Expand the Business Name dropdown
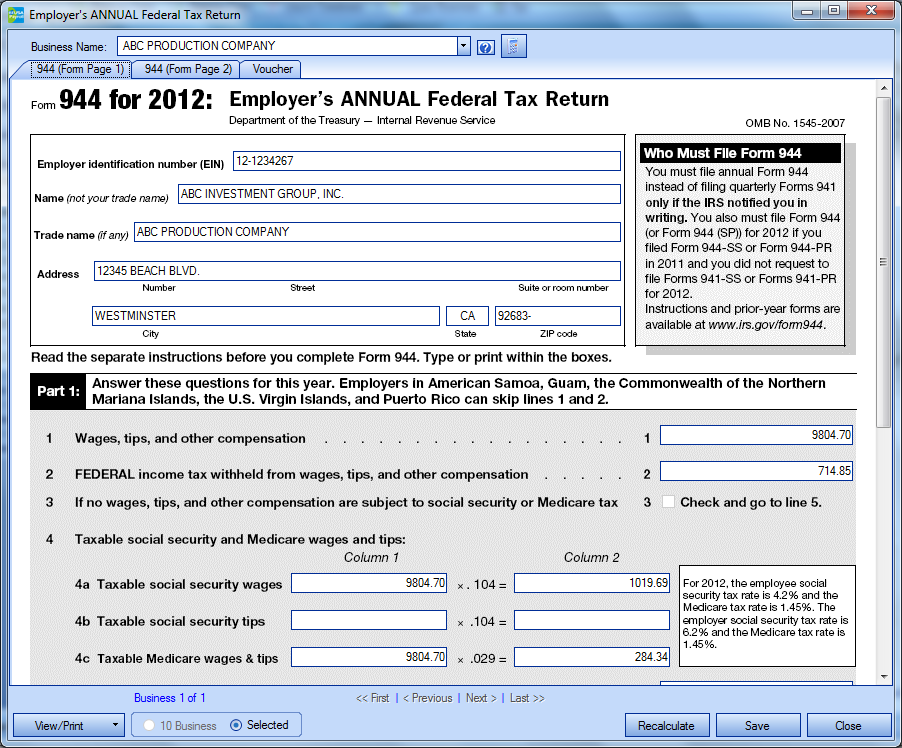 click(463, 46)
